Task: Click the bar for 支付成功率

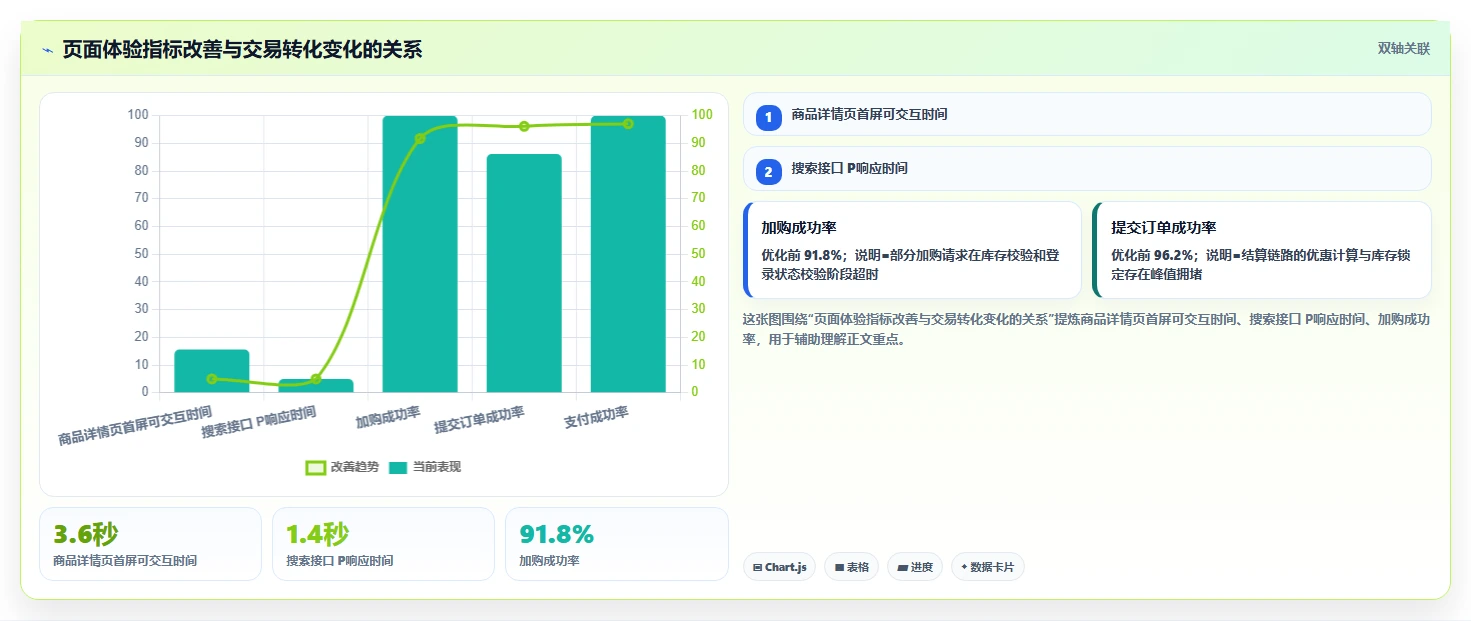Action: point(628,254)
